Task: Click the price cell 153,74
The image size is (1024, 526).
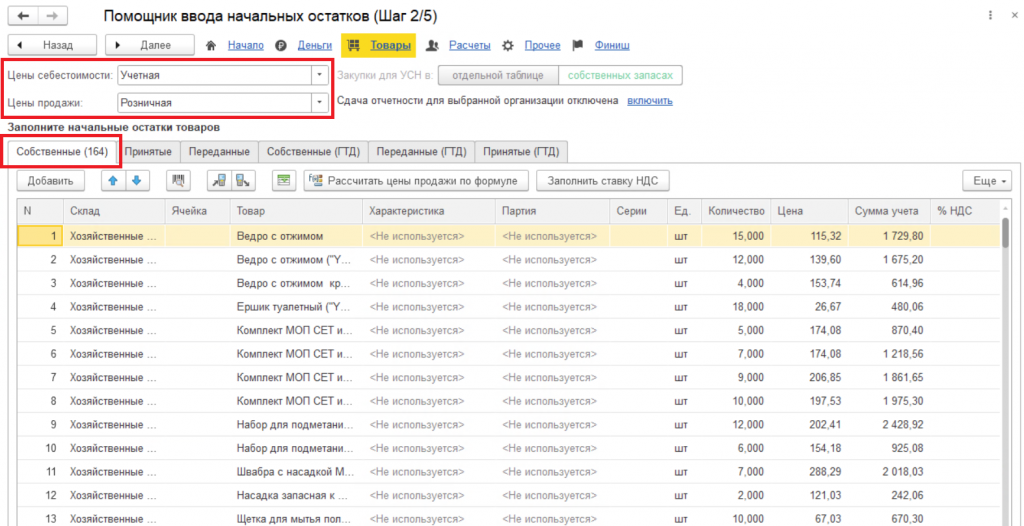Action: point(808,283)
